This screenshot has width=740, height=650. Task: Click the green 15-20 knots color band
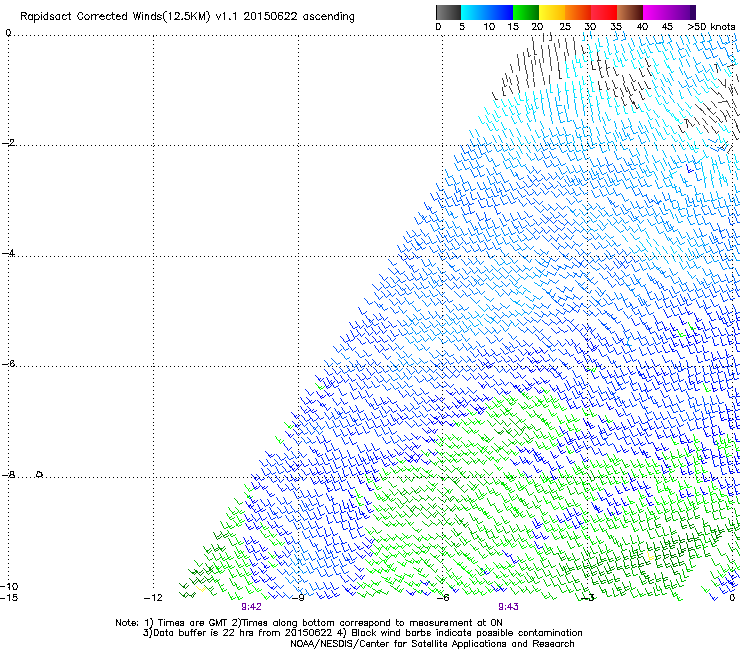point(526,12)
